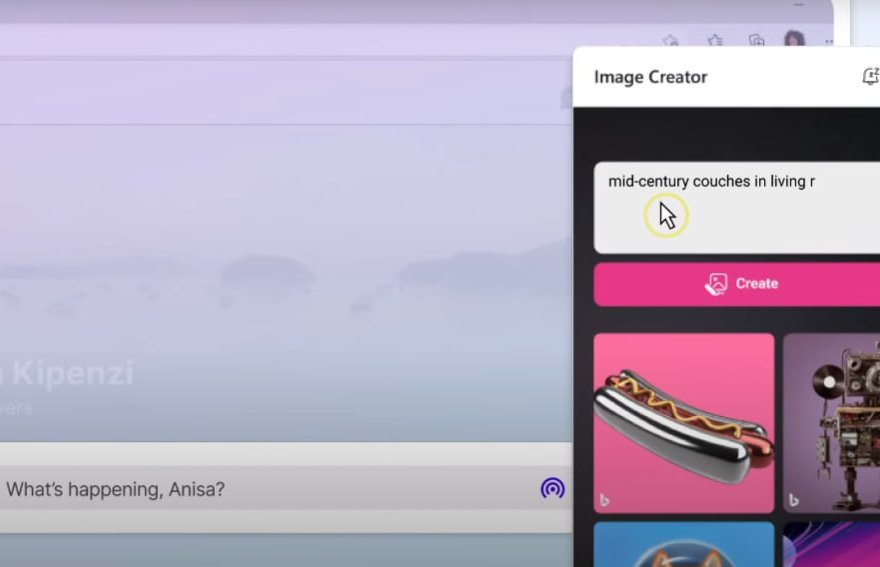Image resolution: width=880 pixels, height=567 pixels.
Task: Click the add to favorites star icon
Action: tap(671, 41)
